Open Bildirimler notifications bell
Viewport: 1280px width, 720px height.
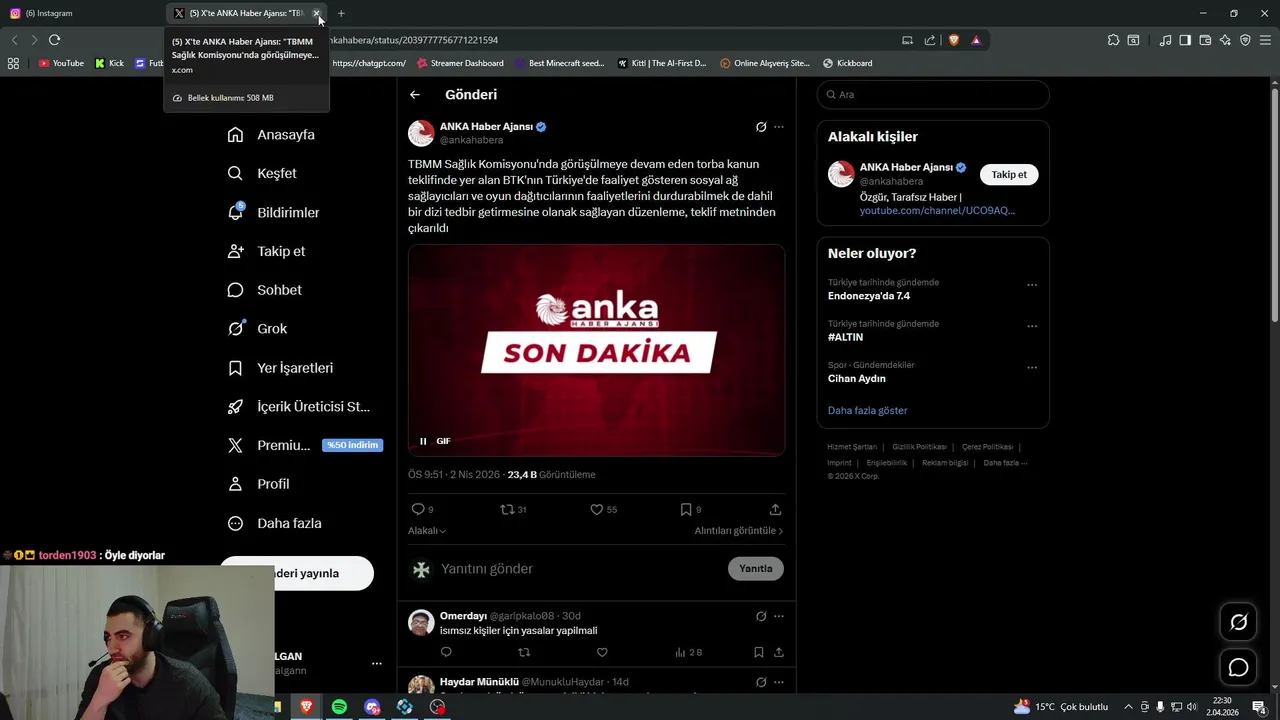273,212
